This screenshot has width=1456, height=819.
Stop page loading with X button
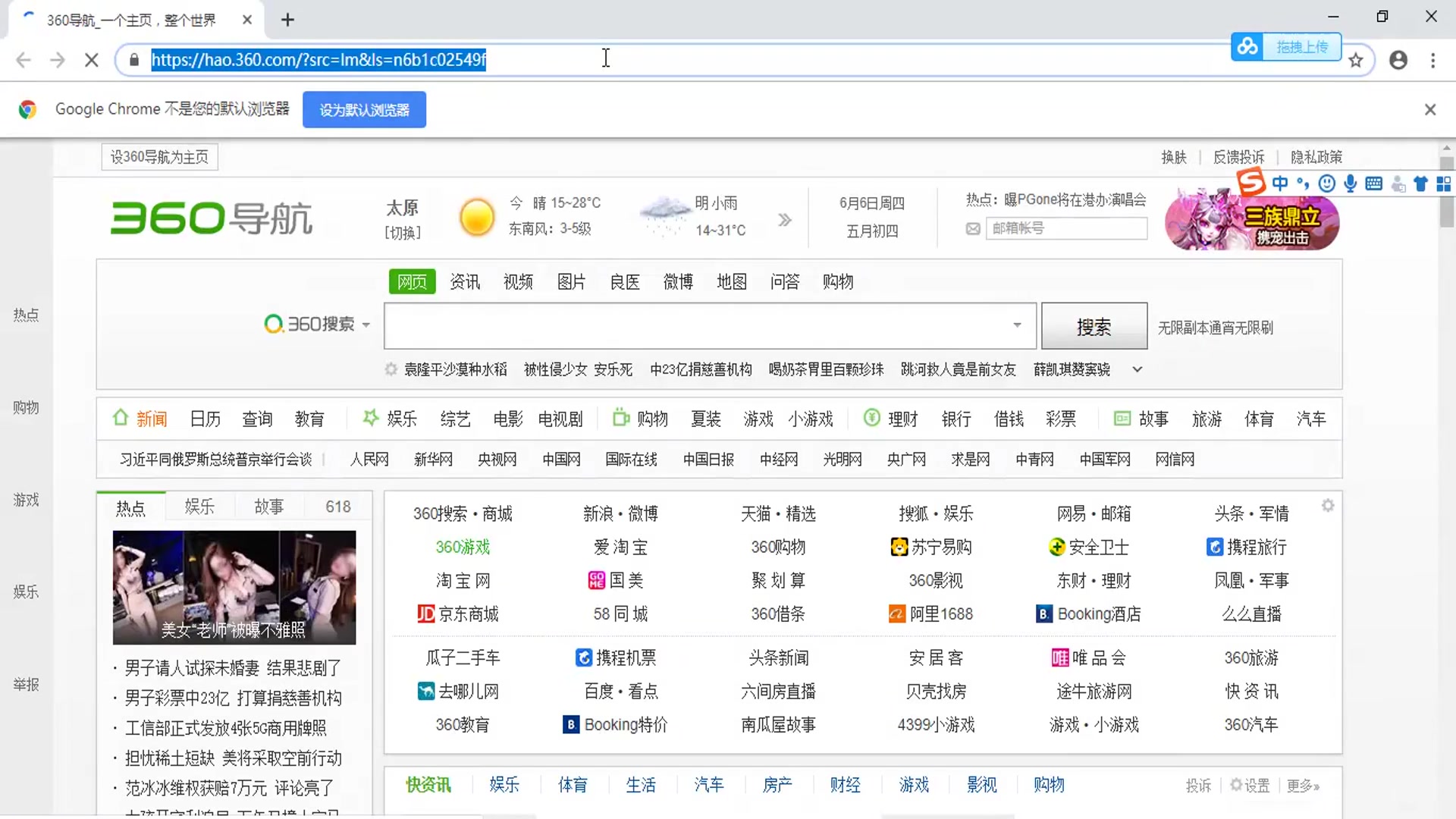tap(92, 60)
